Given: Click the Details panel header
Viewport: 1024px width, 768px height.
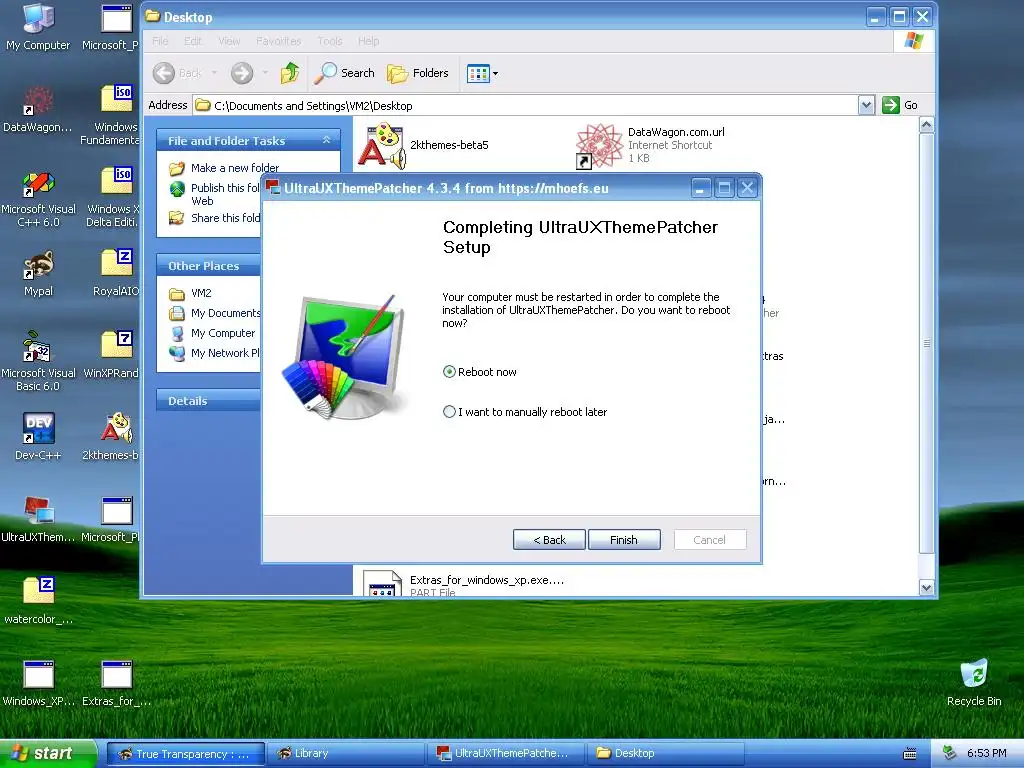Looking at the screenshot, I should tap(209, 401).
